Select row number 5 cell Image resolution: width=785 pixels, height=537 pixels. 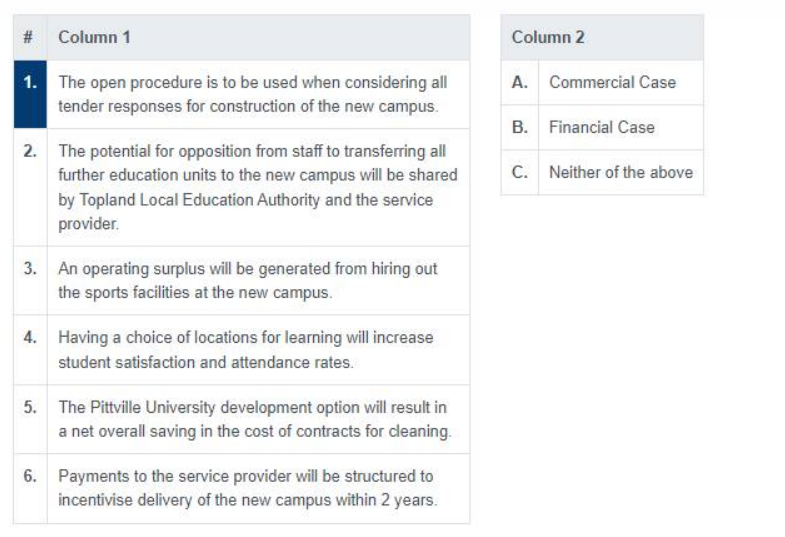click(30, 419)
